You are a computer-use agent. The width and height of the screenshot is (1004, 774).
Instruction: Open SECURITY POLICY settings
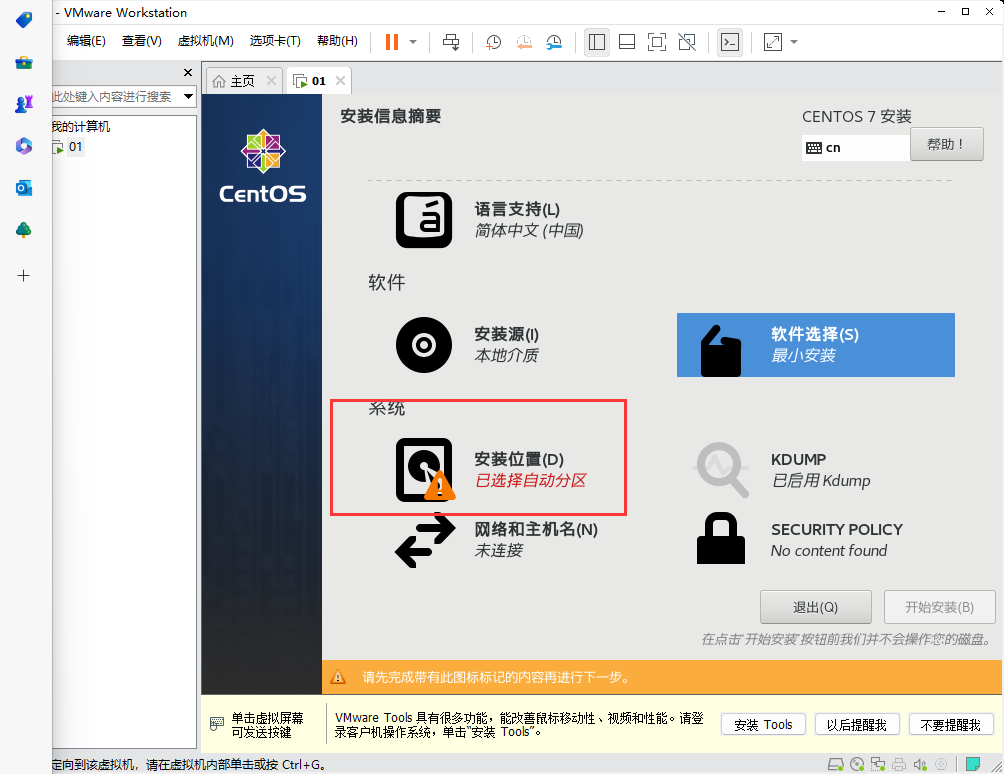[800, 540]
